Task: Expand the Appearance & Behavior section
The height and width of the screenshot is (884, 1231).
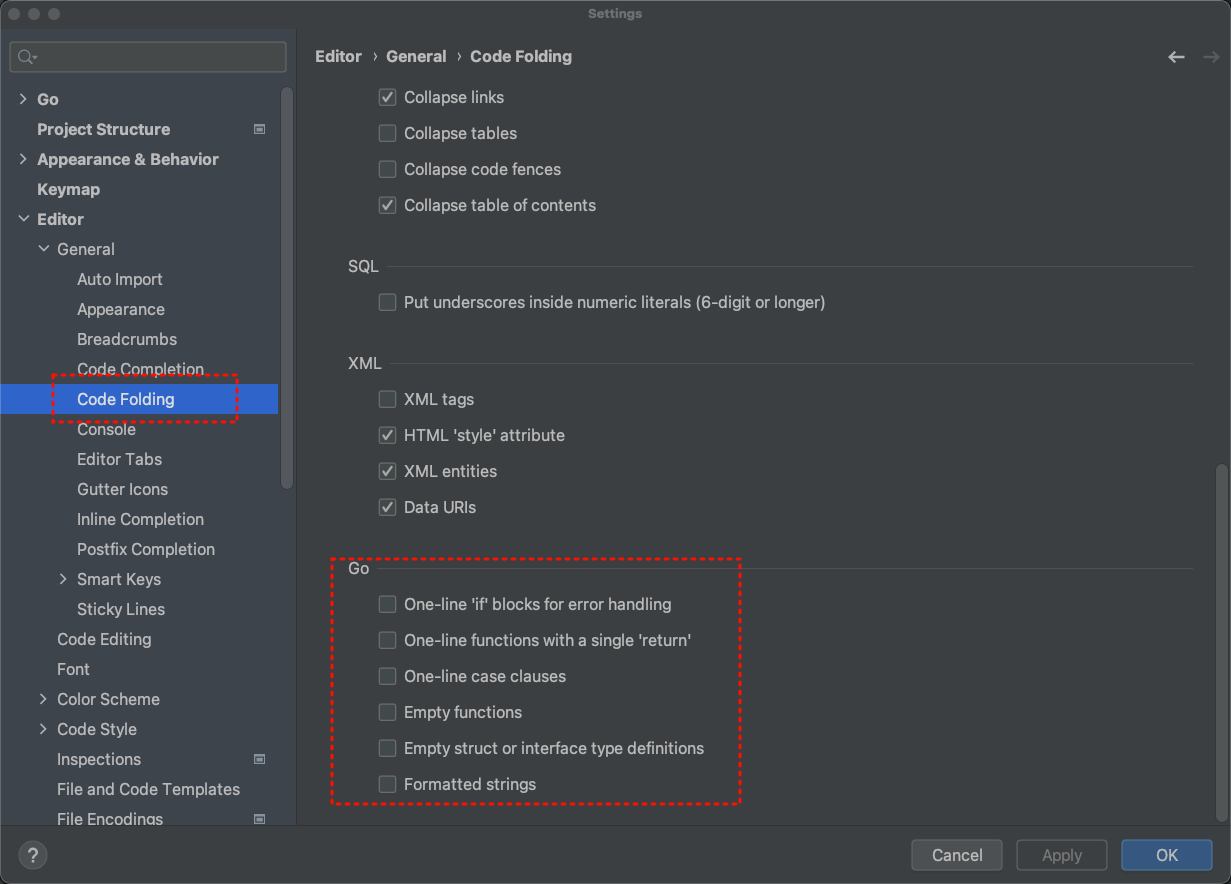Action: click(23, 159)
